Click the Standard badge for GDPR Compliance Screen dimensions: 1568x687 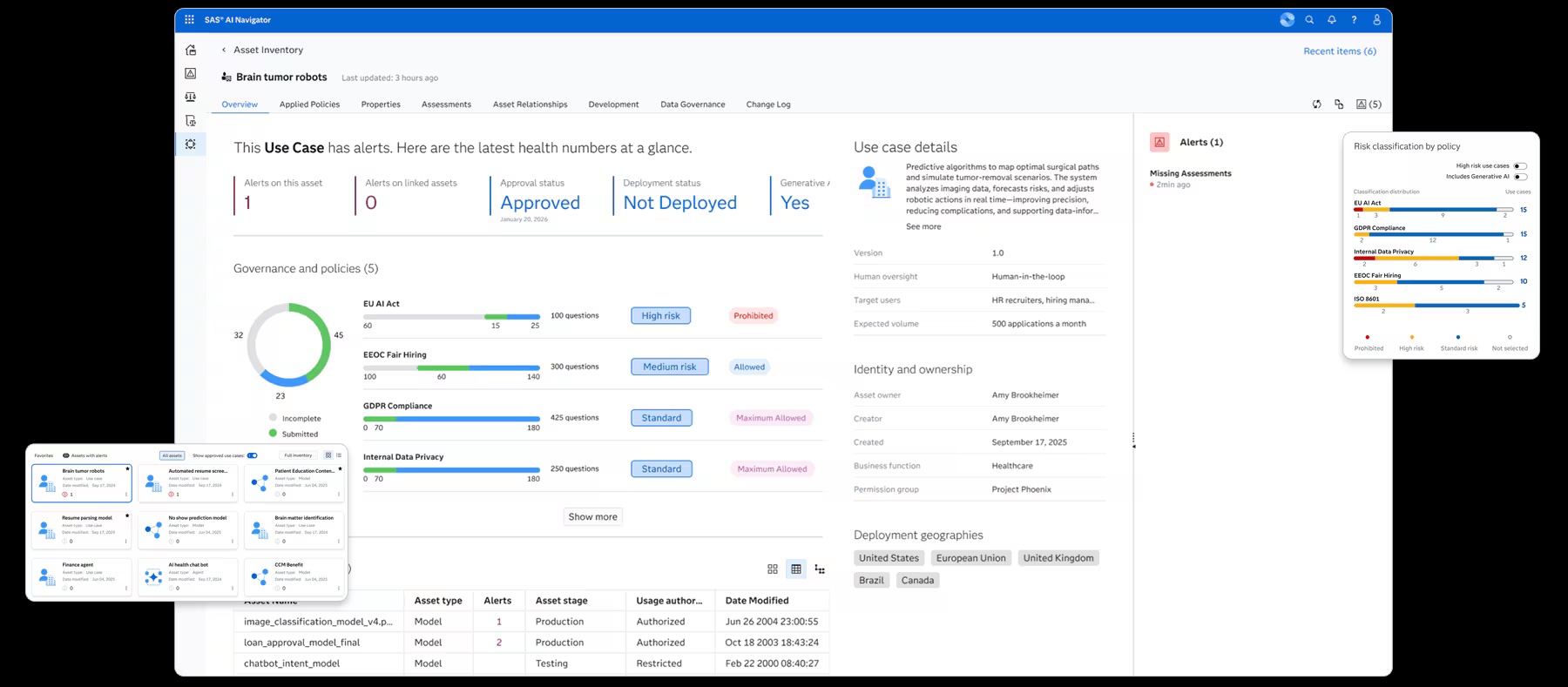[661, 418]
